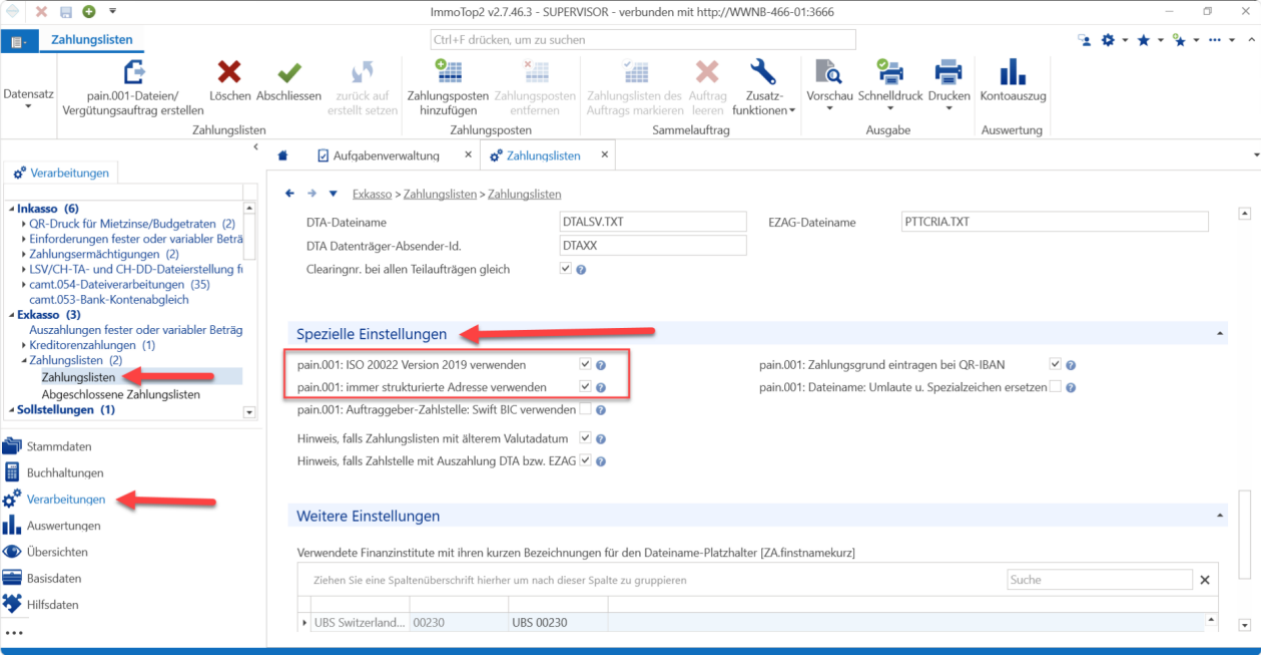Click the green Abschliessen checkmark
The height and width of the screenshot is (655, 1261).
[x=289, y=72]
